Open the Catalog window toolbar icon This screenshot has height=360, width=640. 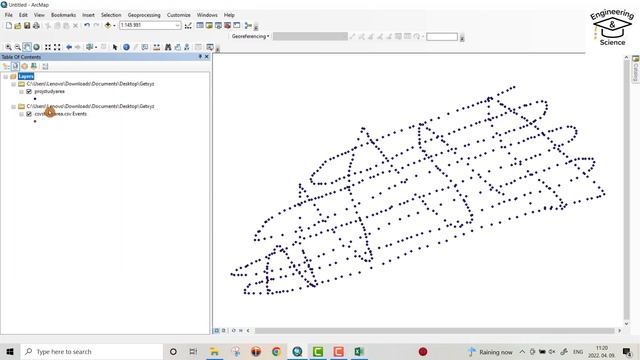pos(209,25)
